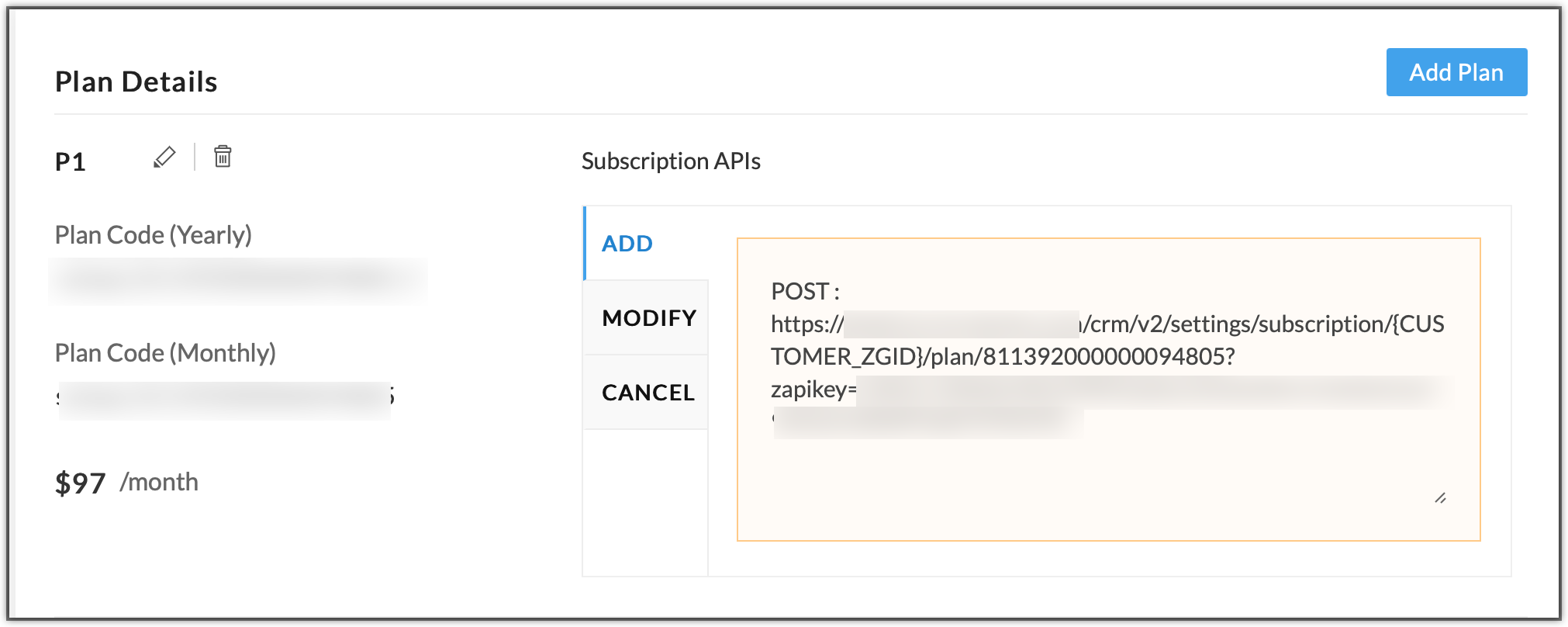Place cursor on the POST method line
This screenshot has height=627, width=1568.
(805, 291)
